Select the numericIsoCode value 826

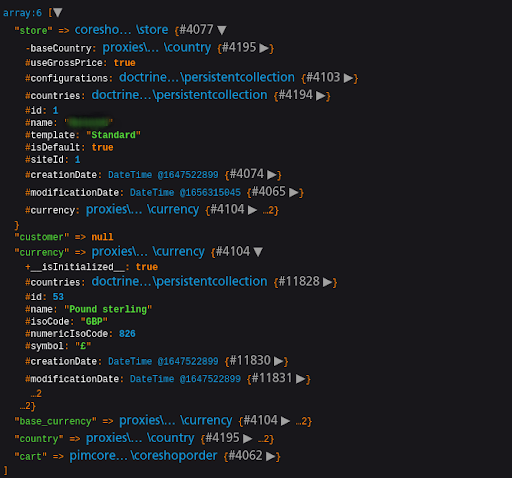point(127,334)
